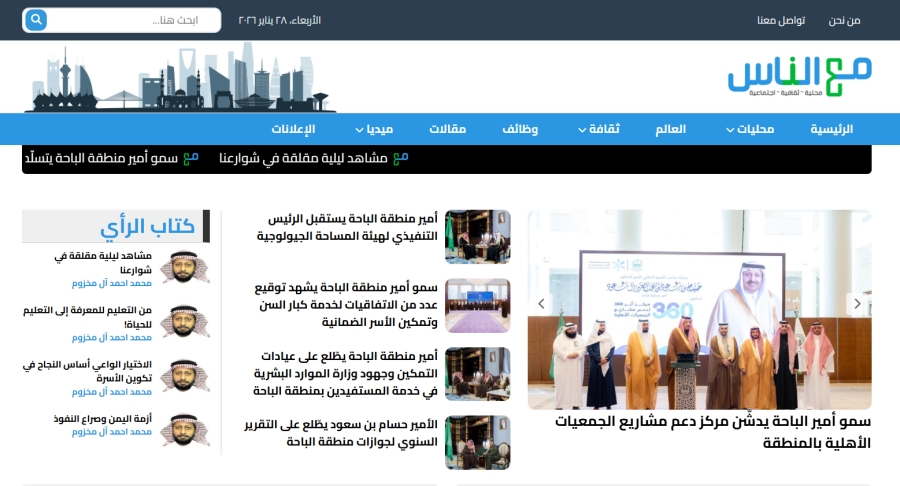Open the وظائف jobs menu item

pyautogui.click(x=520, y=129)
